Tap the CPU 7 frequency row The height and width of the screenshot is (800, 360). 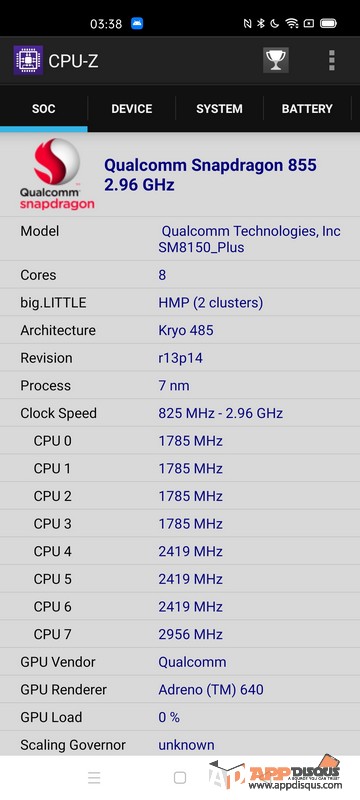[x=180, y=634]
